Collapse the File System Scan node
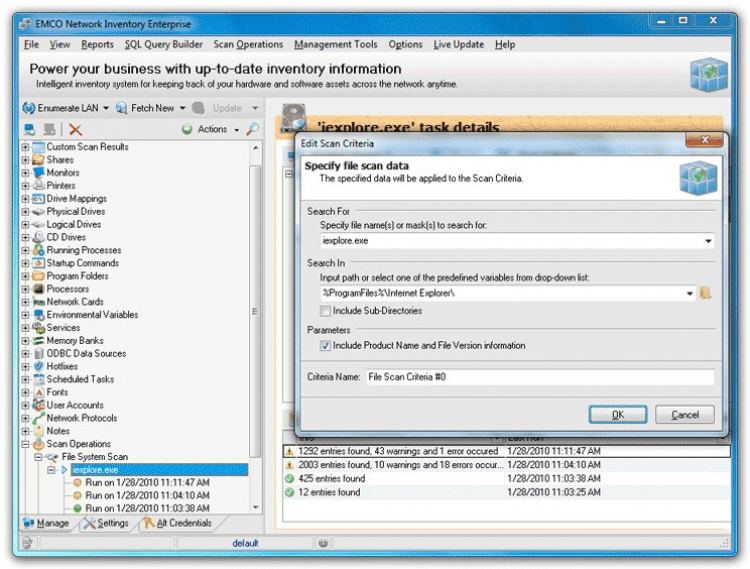The width and height of the screenshot is (750, 569). click(38, 457)
